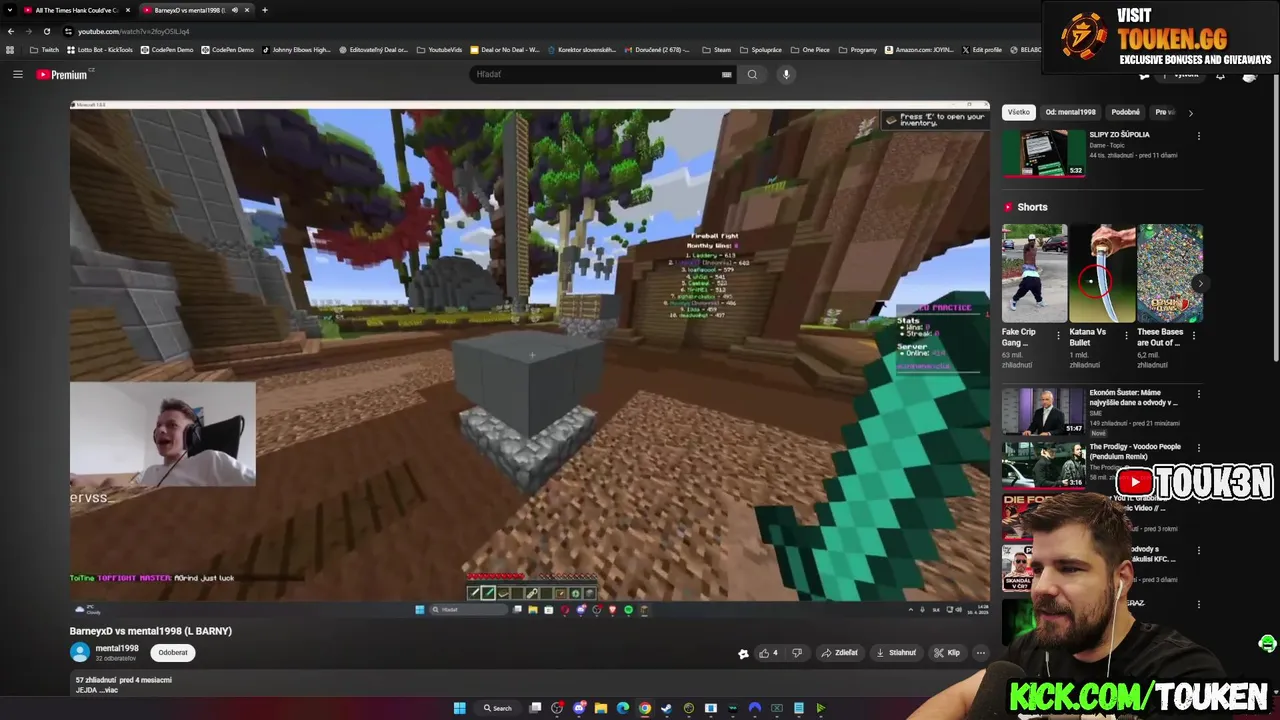Open options for the Ekonóm Šuster video
Screen dimensions: 1280x720
pos(1199,394)
